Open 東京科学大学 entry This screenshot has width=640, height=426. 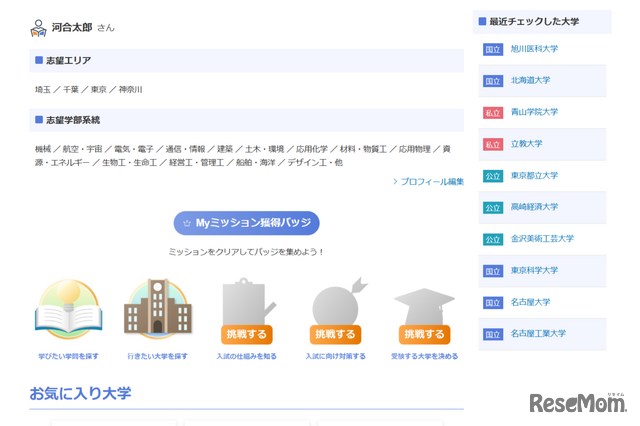(534, 270)
